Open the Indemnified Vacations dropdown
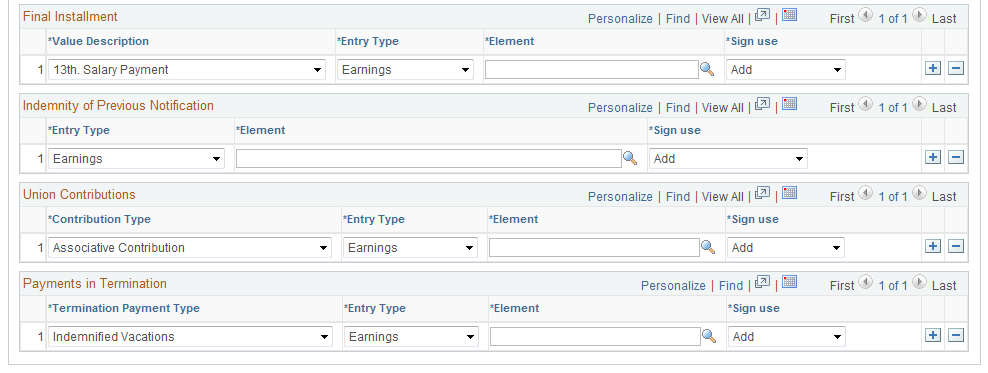 click(x=190, y=336)
